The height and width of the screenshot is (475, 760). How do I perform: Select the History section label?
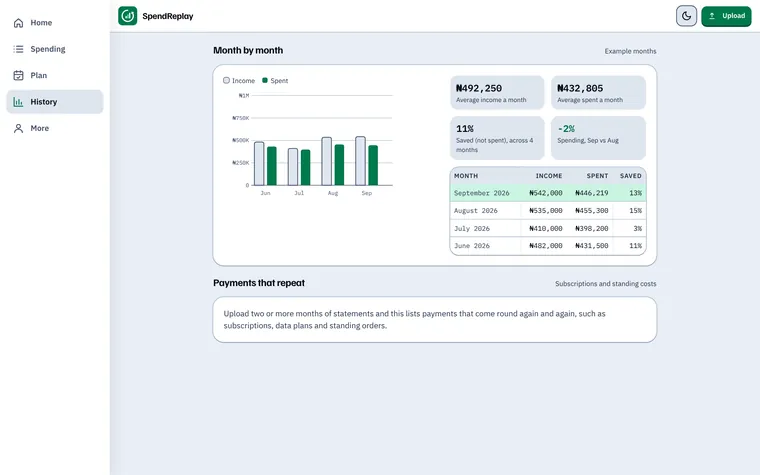pos(44,102)
